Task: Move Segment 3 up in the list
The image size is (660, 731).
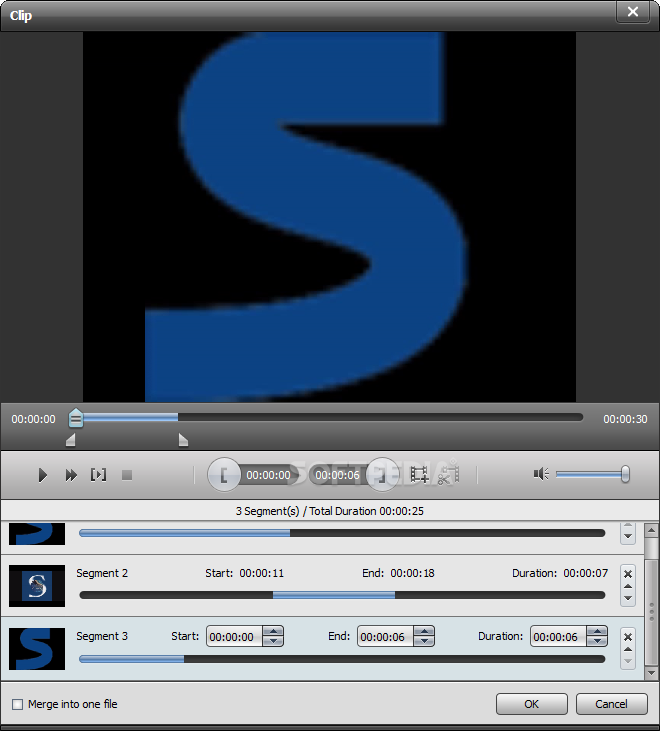Action: pyautogui.click(x=628, y=649)
